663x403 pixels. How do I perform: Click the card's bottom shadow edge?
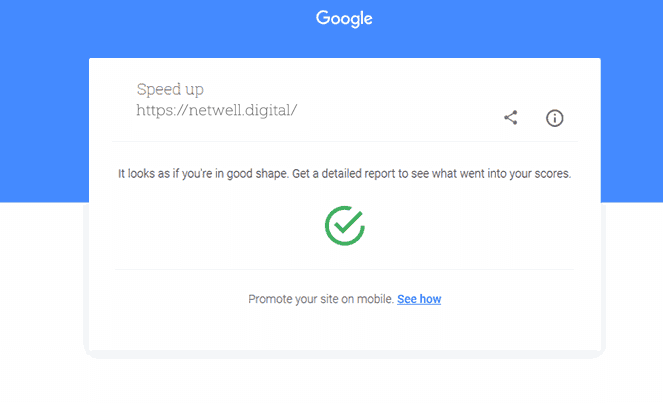point(345,354)
